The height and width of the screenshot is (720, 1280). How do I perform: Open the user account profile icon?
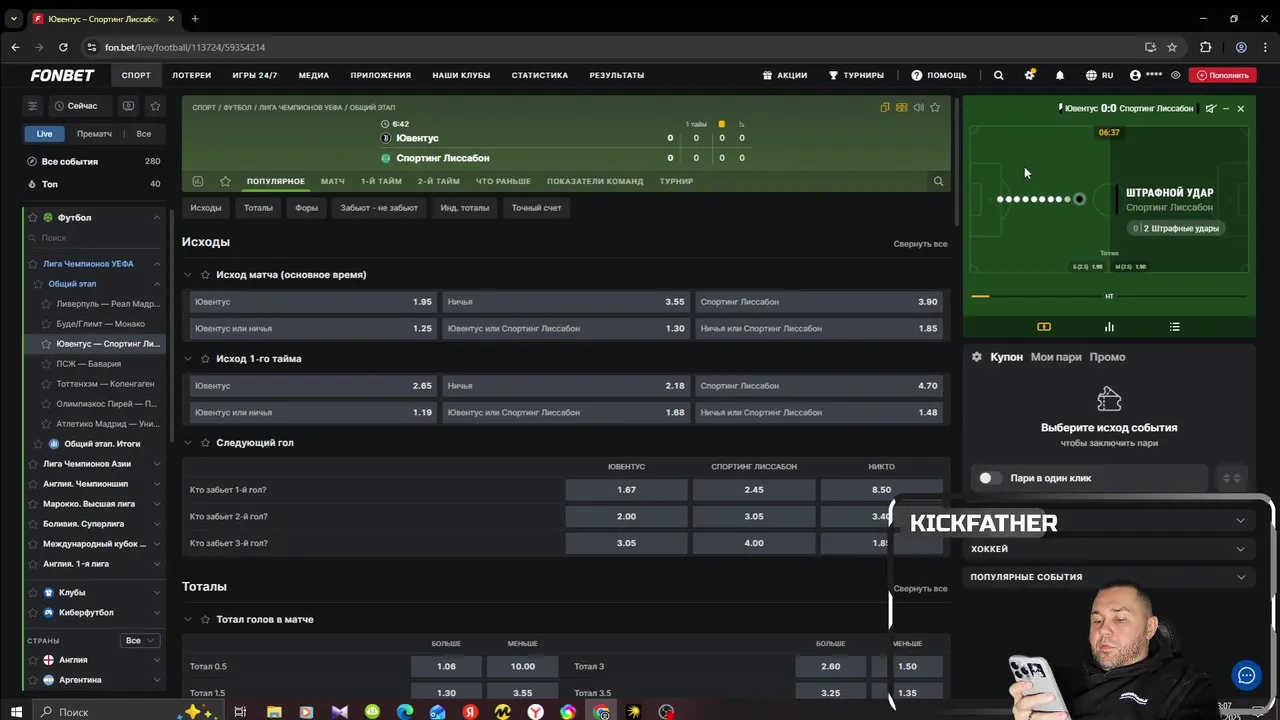(1135, 75)
